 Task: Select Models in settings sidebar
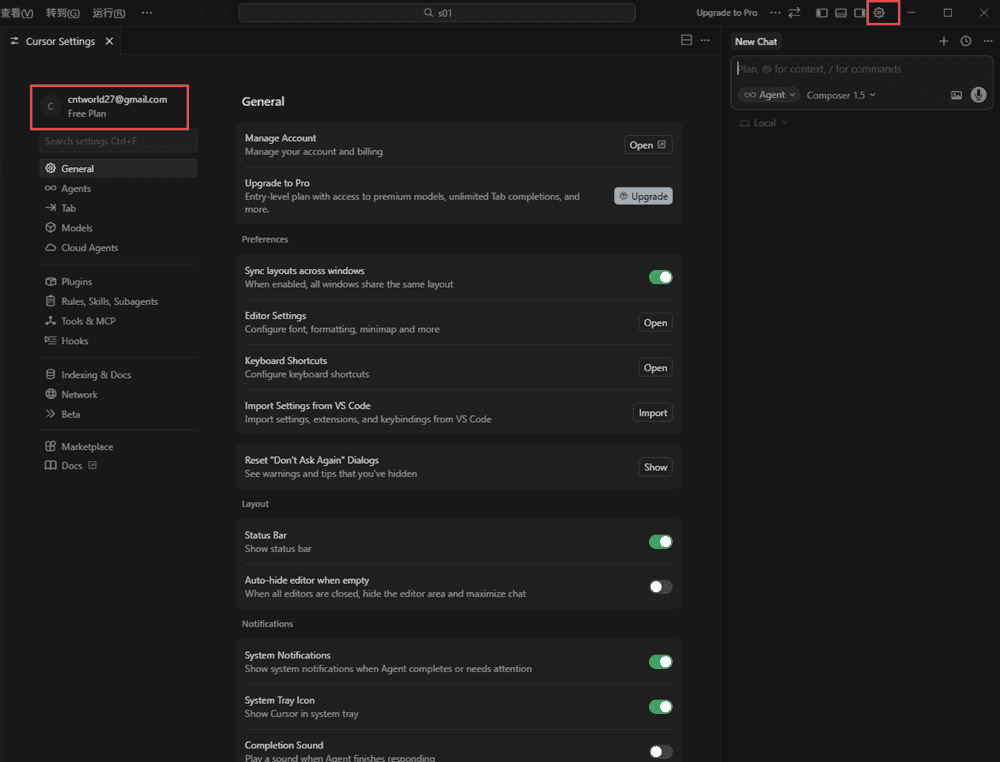[77, 228]
